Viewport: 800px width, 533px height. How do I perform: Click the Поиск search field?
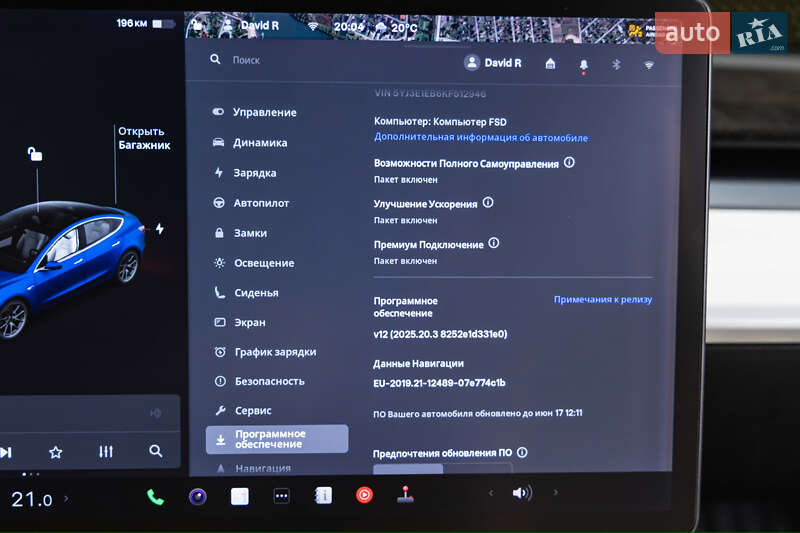pyautogui.click(x=246, y=60)
